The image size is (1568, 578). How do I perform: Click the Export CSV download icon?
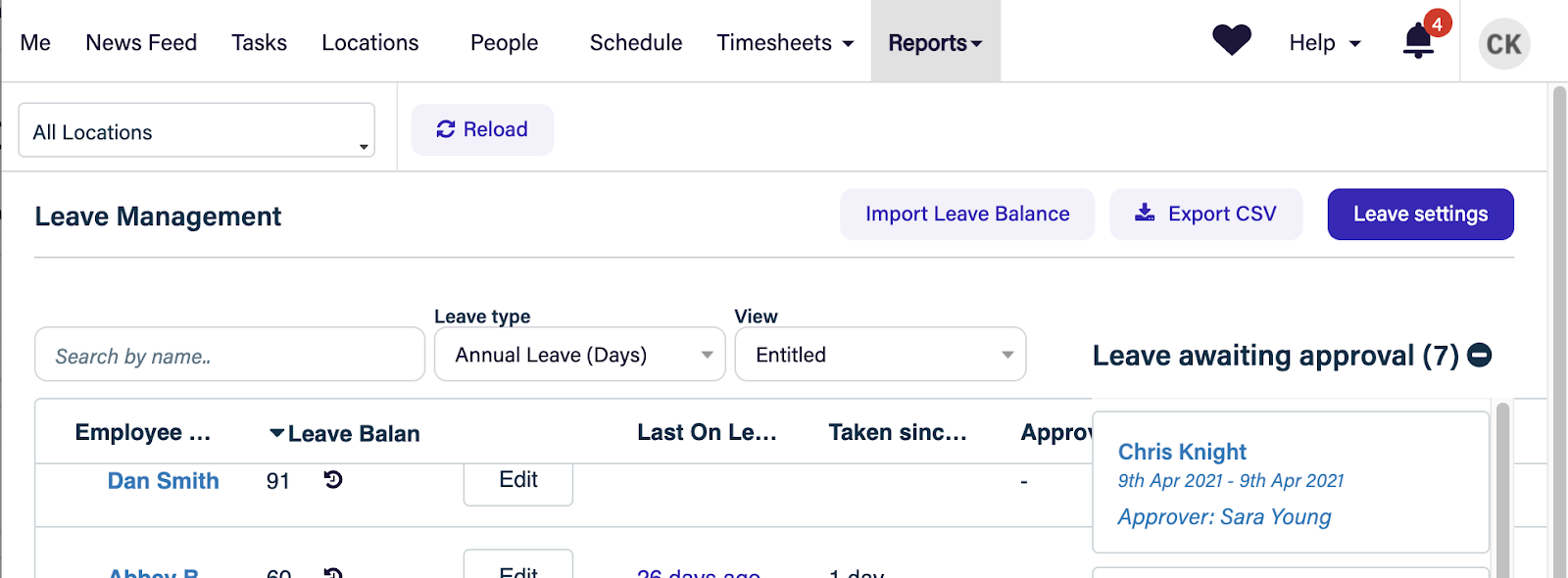click(1144, 214)
